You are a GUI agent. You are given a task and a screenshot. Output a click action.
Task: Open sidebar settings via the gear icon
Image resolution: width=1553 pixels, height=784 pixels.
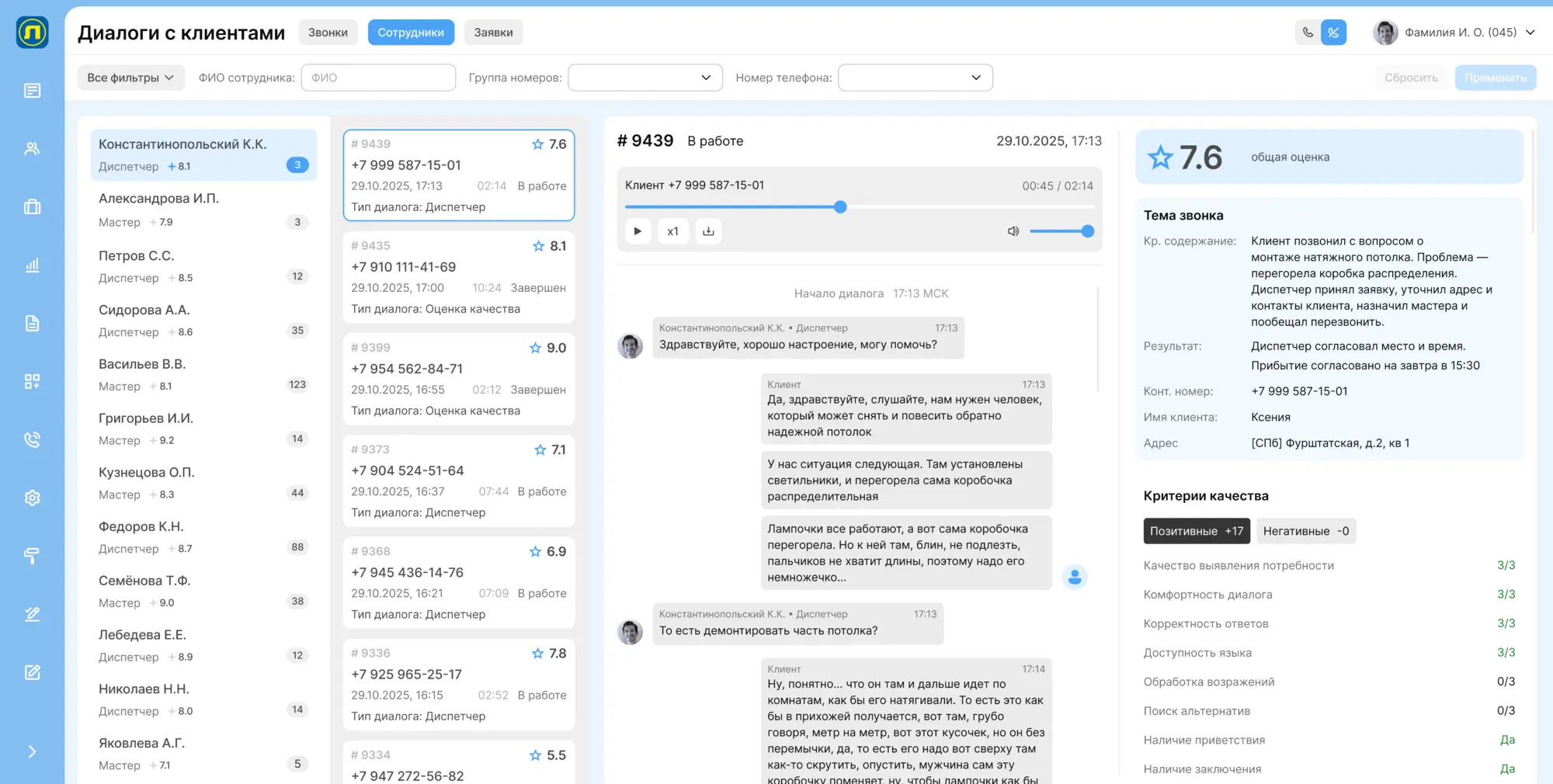(32, 498)
